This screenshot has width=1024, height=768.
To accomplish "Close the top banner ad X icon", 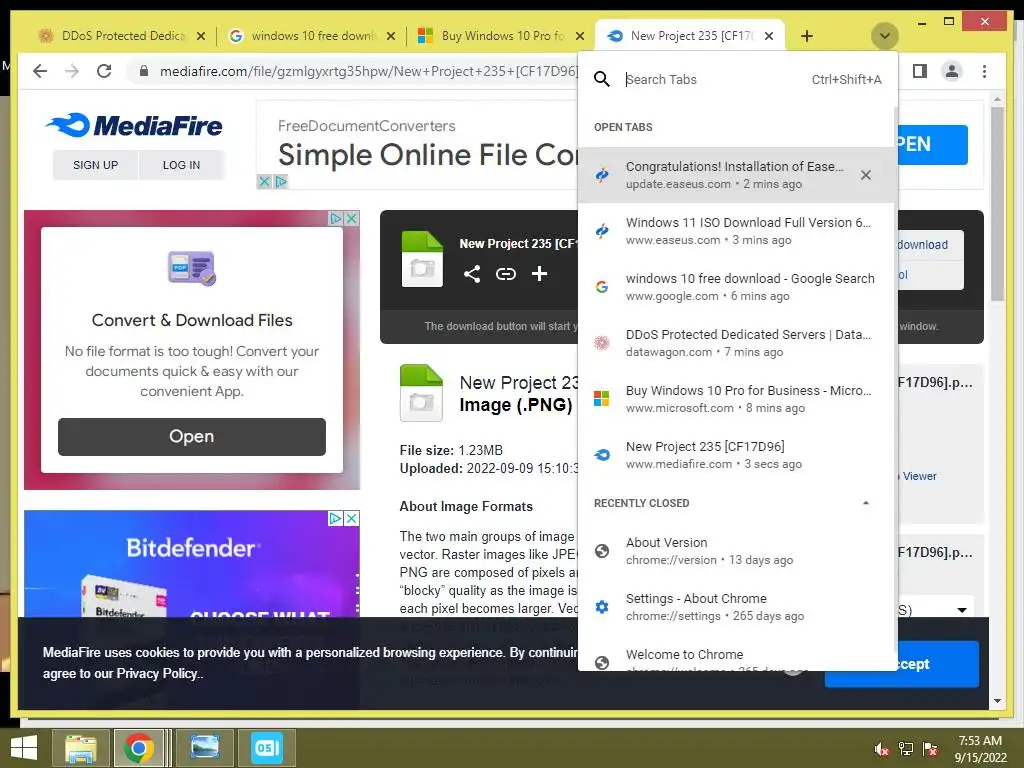I will point(264,182).
